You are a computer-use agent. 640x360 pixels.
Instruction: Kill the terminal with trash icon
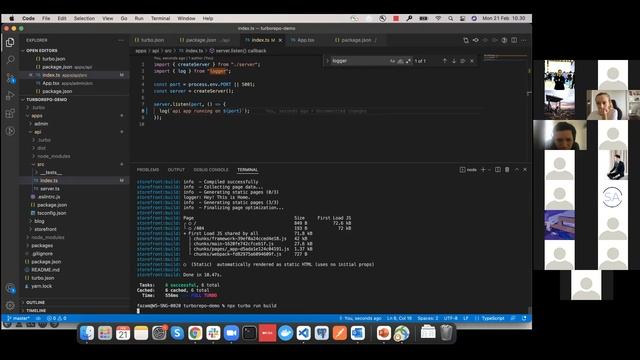tap(507, 169)
